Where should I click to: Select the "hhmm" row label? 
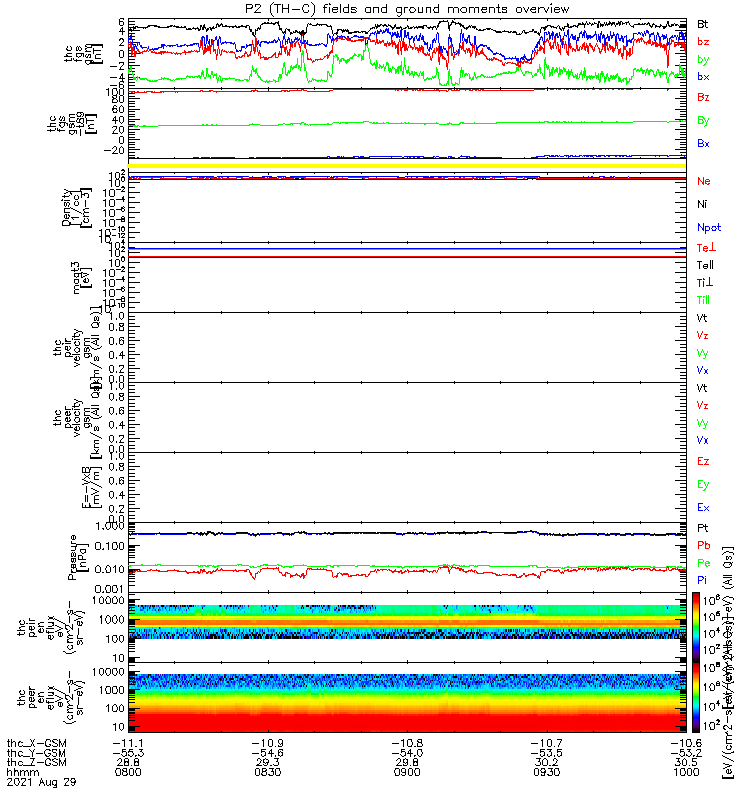point(23,772)
